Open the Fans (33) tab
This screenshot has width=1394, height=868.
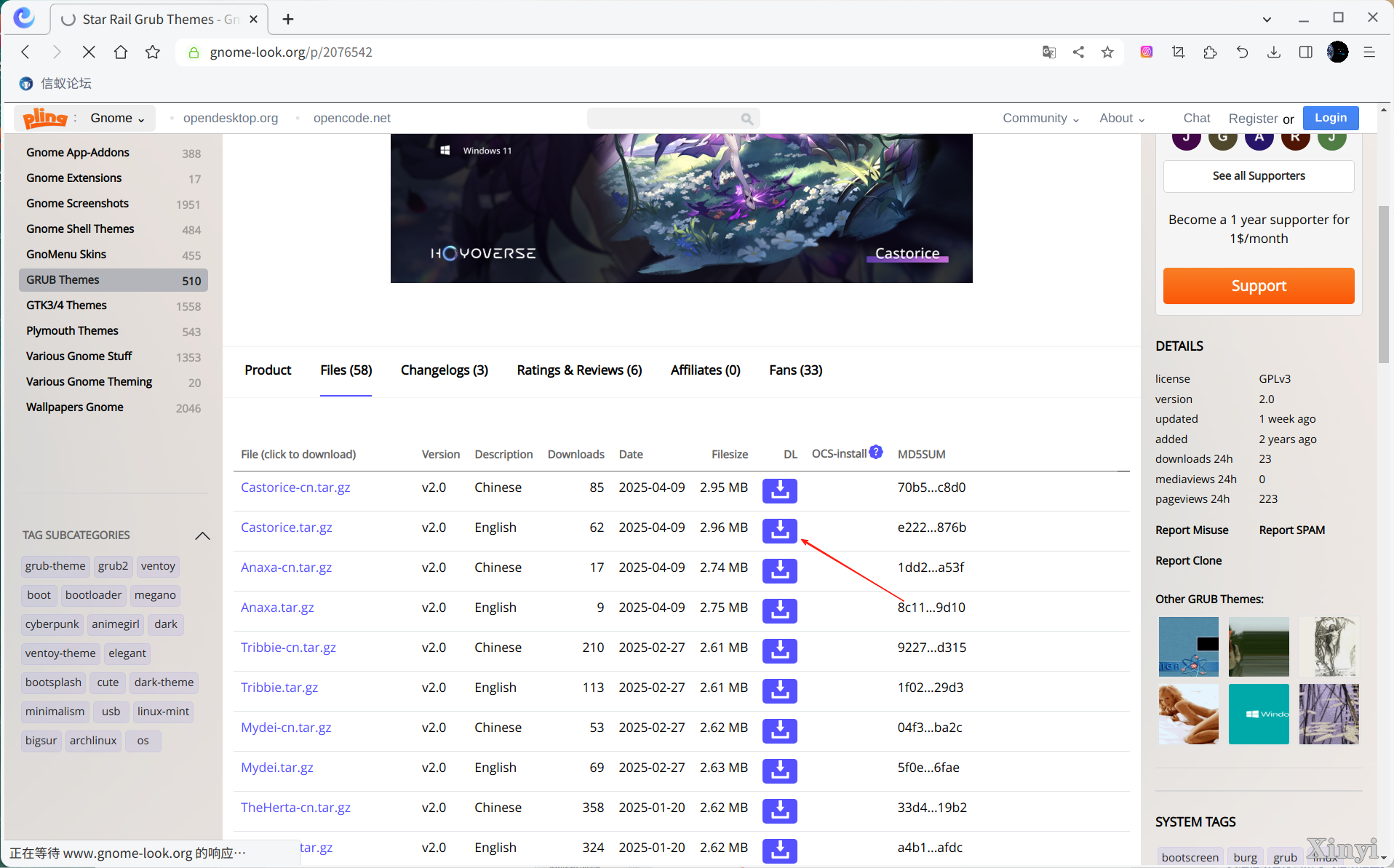pos(795,370)
